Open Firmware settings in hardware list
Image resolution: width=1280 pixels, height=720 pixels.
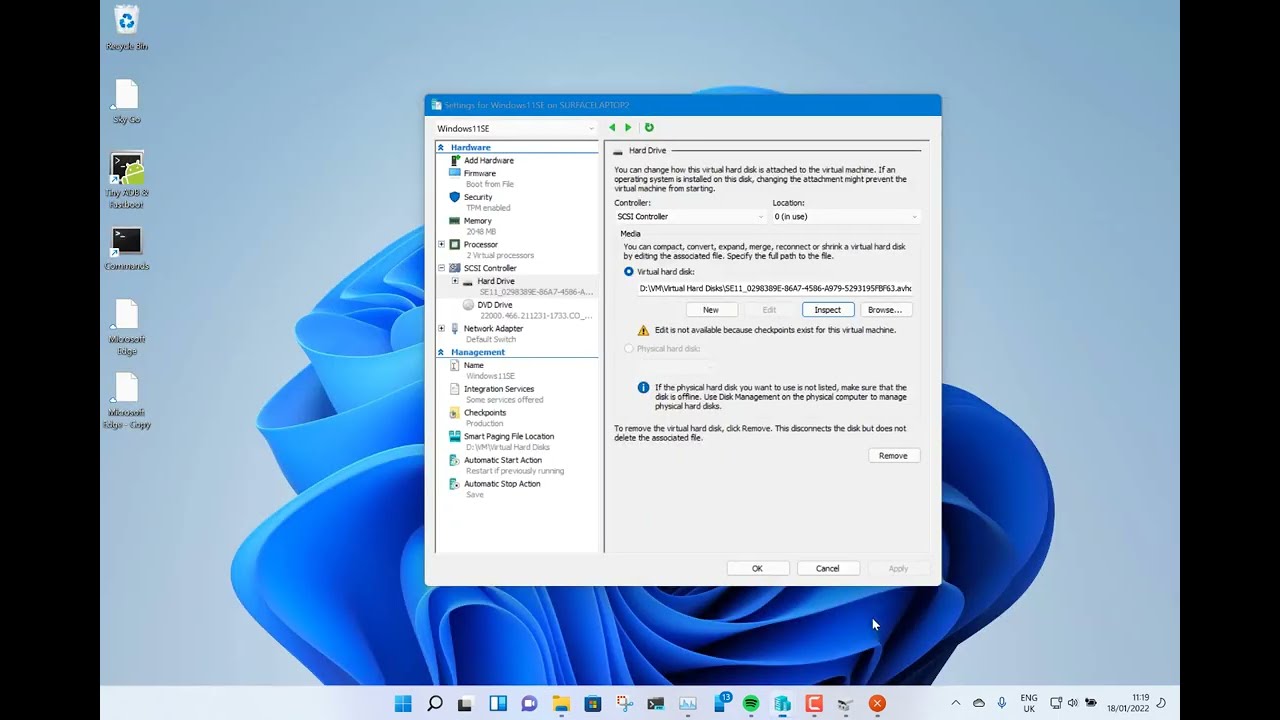point(480,173)
